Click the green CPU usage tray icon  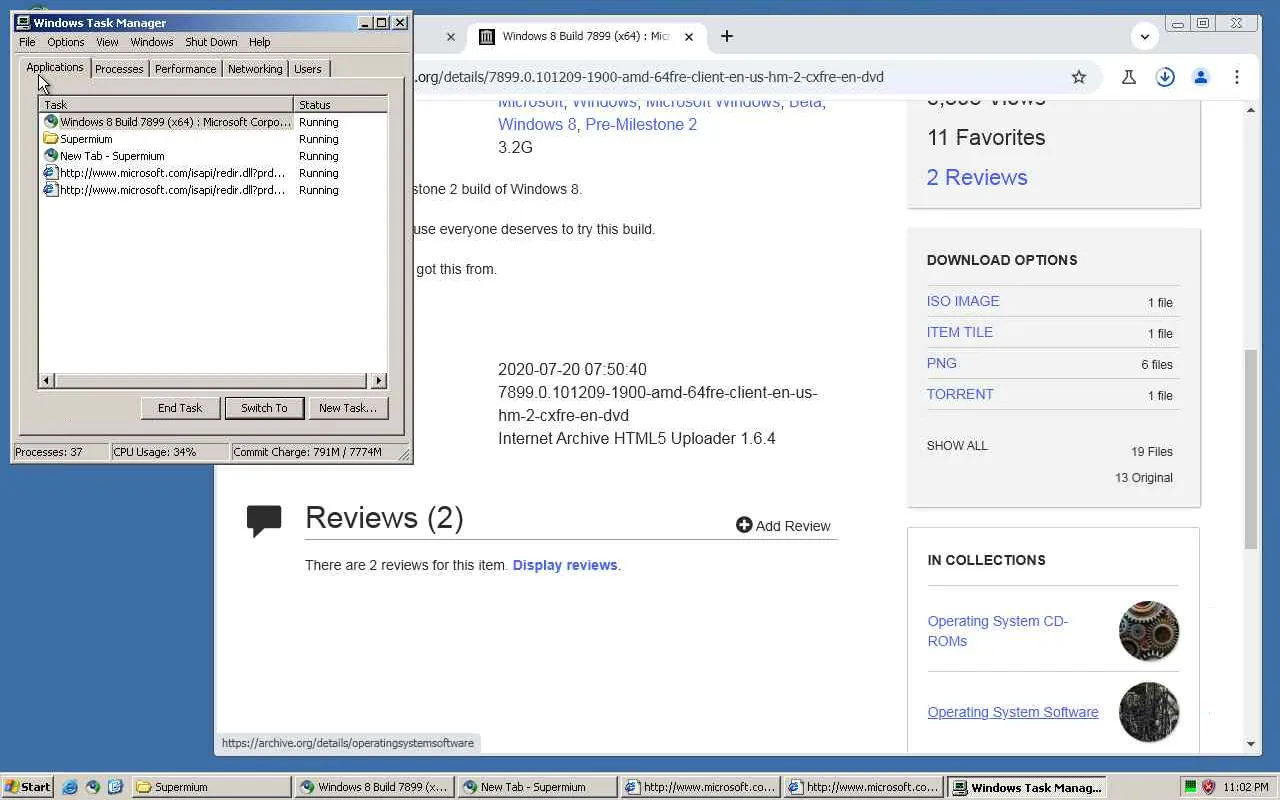pos(1190,787)
